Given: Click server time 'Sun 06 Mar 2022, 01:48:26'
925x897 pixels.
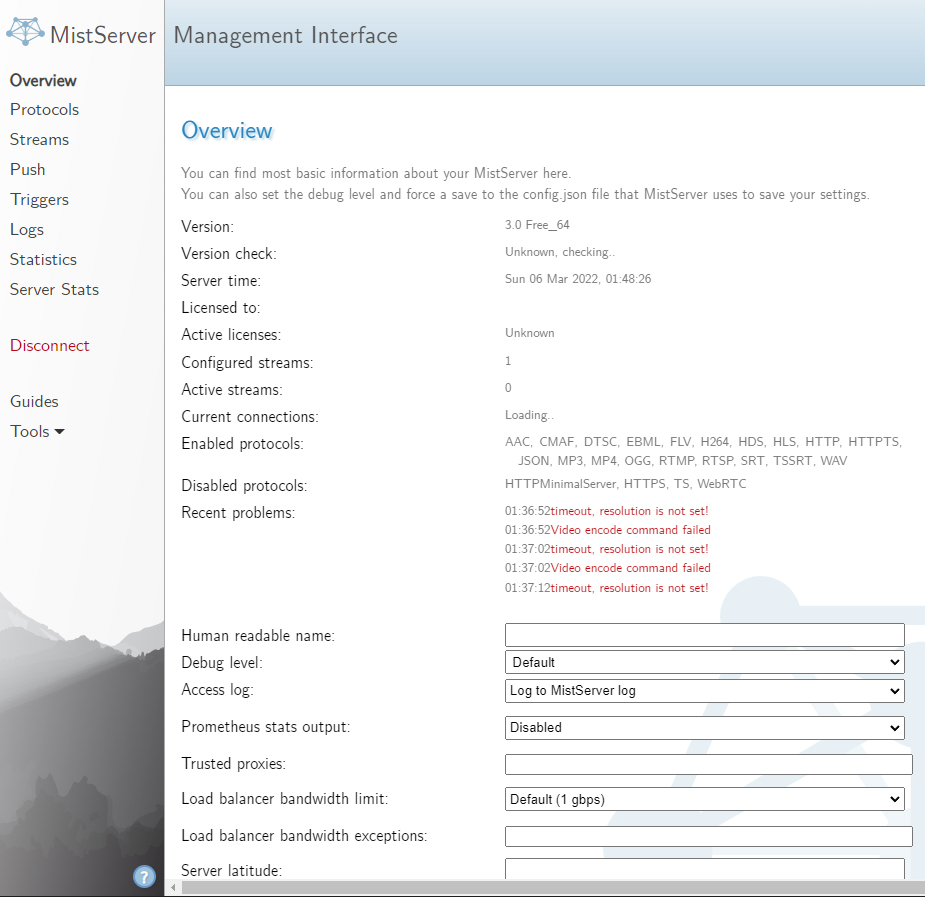Looking at the screenshot, I should [x=578, y=279].
